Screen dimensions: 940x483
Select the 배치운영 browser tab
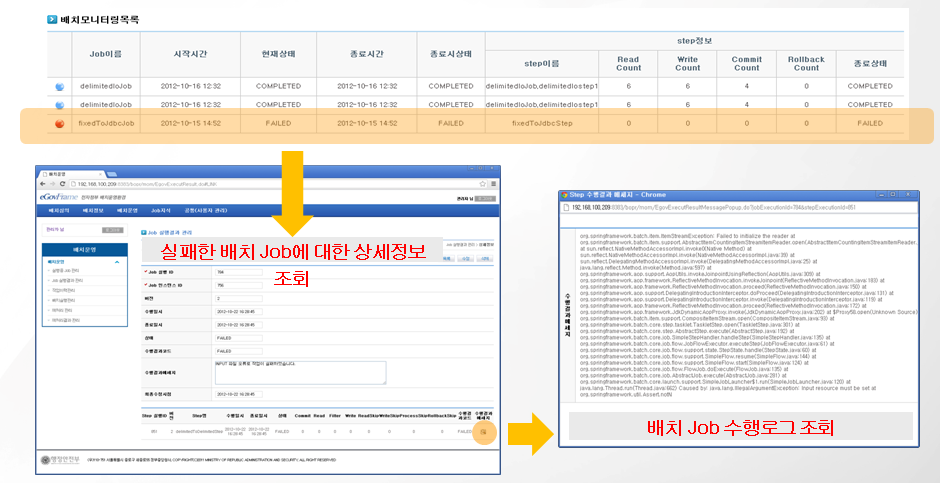coord(55,172)
